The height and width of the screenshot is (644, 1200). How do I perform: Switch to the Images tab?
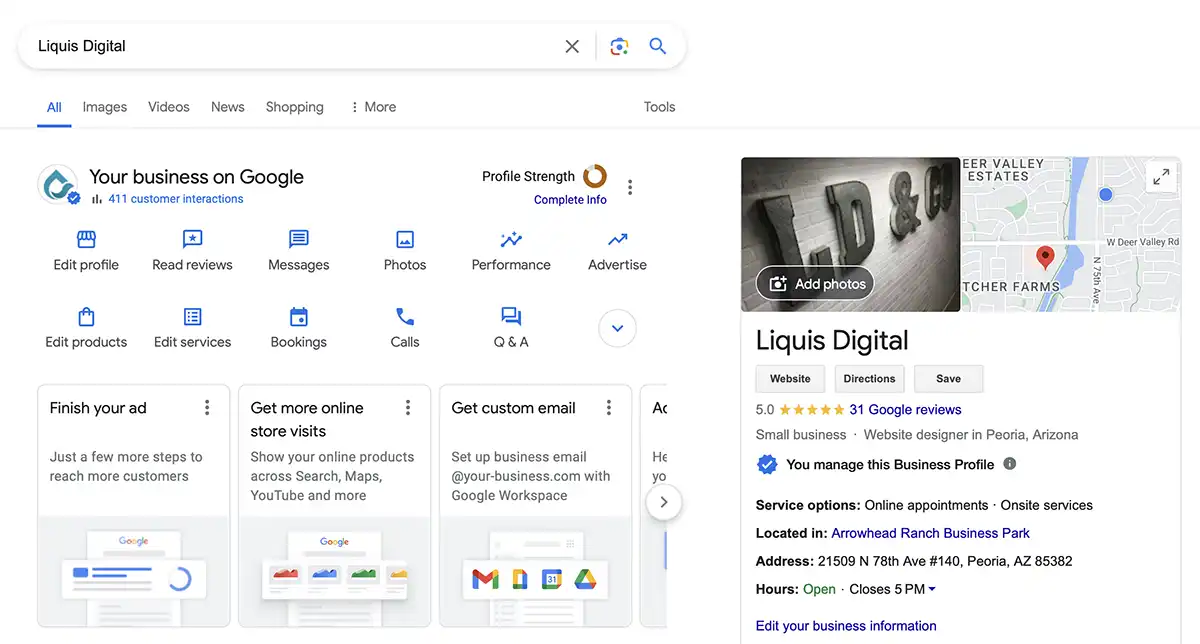105,107
